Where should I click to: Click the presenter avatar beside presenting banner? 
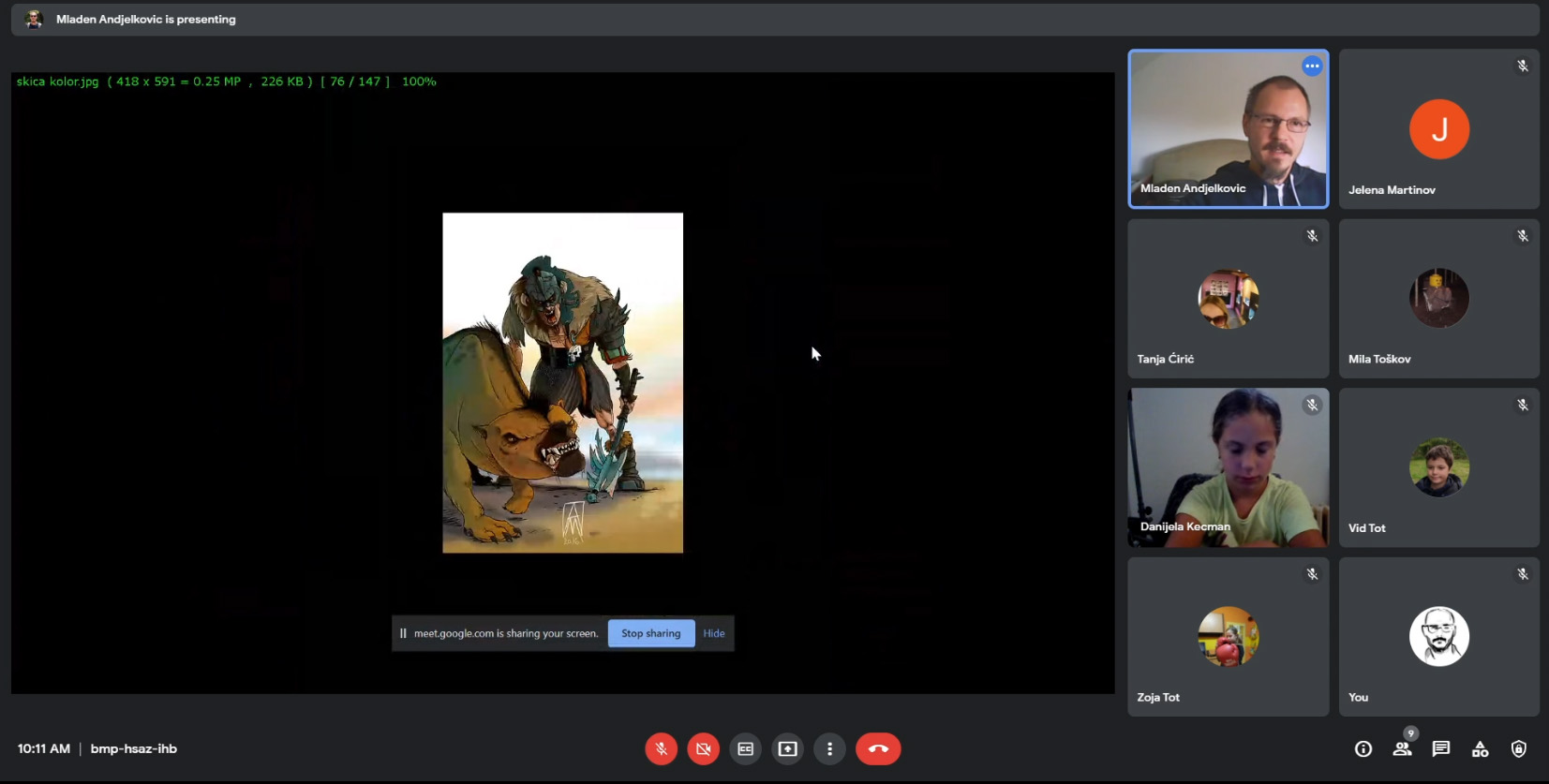pyautogui.click(x=34, y=19)
